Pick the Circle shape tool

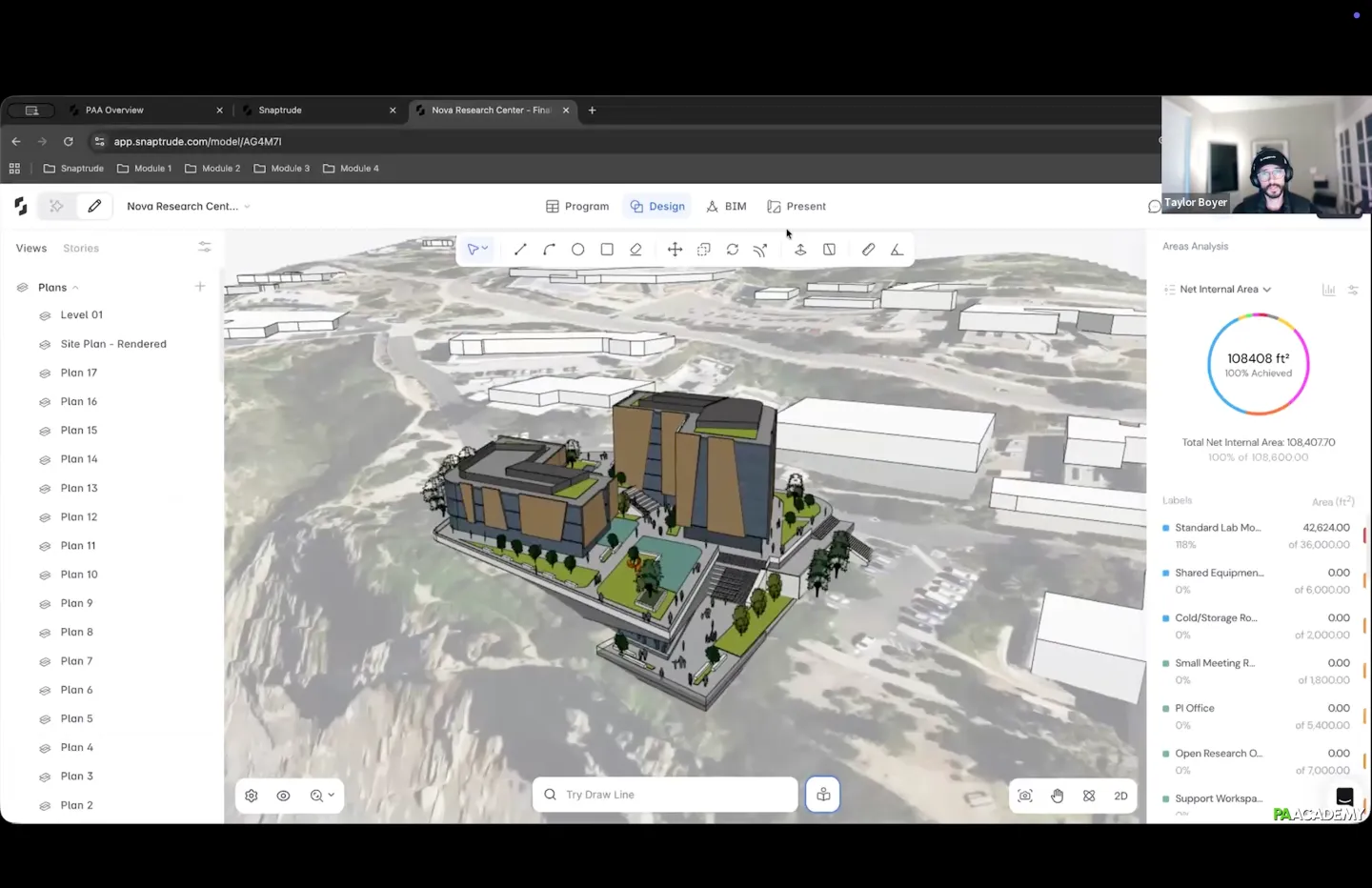point(577,250)
